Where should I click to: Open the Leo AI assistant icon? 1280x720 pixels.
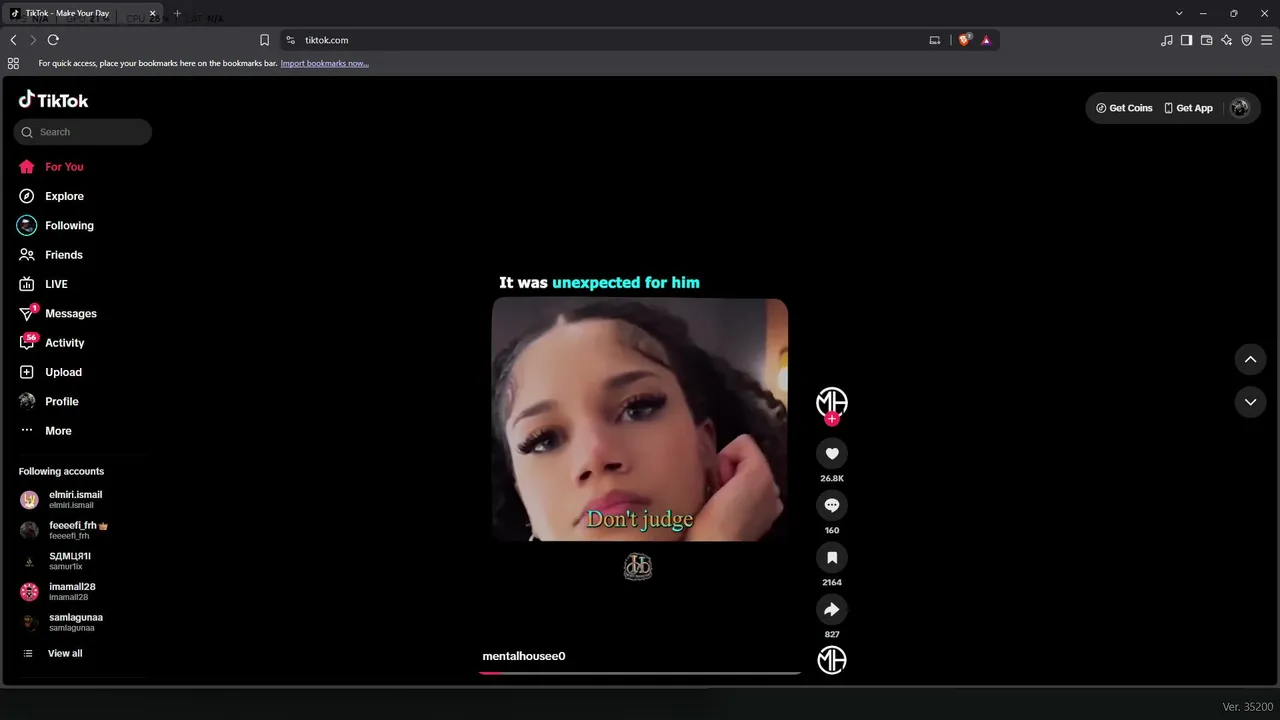pyautogui.click(x=1226, y=40)
